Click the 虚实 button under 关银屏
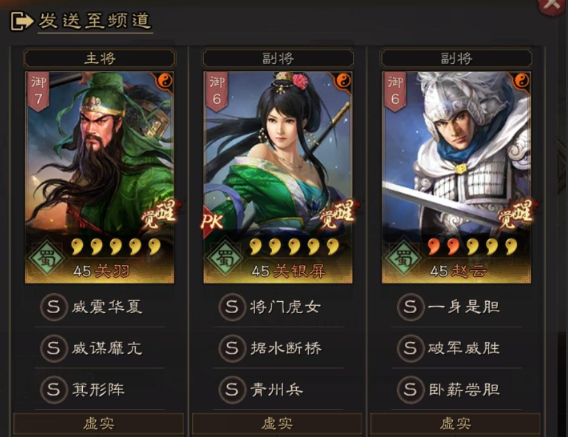The image size is (568, 437). (x=277, y=423)
